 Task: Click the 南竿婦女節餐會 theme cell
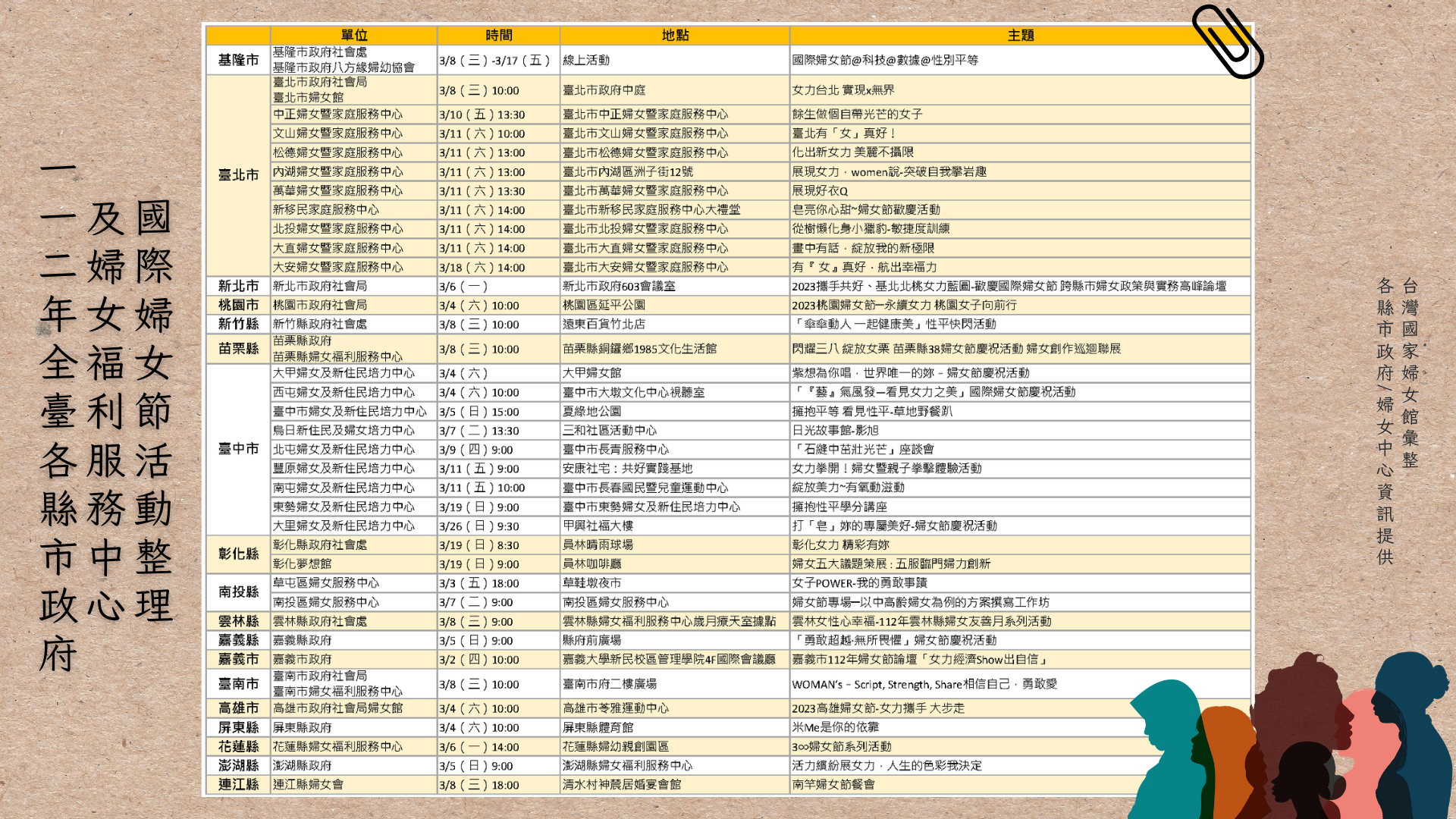click(x=833, y=784)
